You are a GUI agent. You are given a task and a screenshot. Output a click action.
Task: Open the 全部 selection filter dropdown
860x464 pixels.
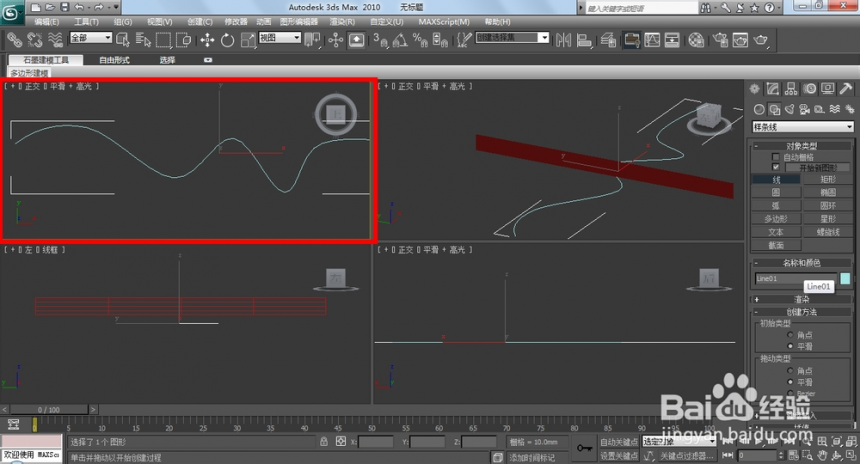pyautogui.click(x=90, y=37)
